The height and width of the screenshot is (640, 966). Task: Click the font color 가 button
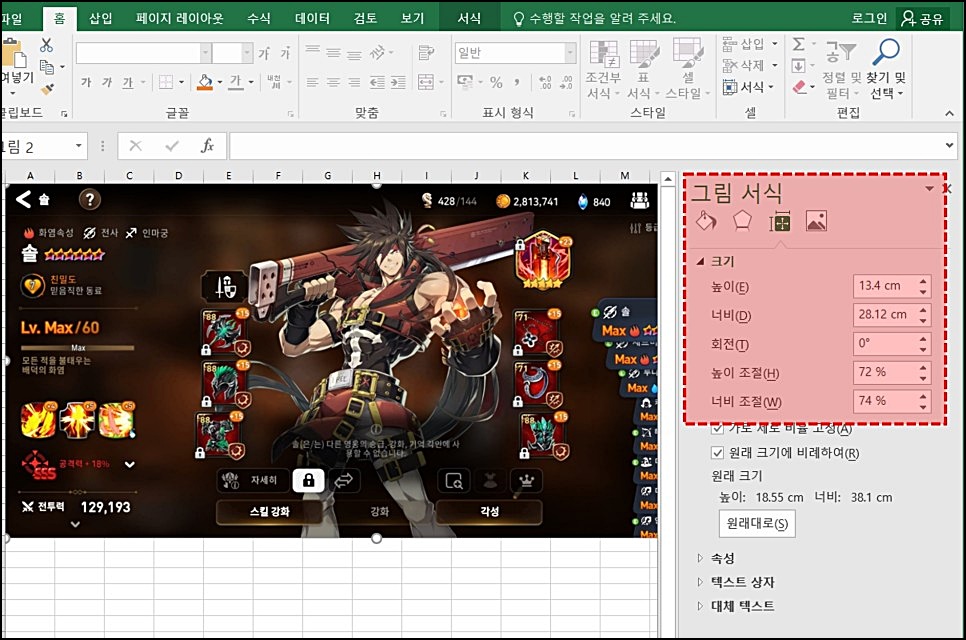(236, 82)
